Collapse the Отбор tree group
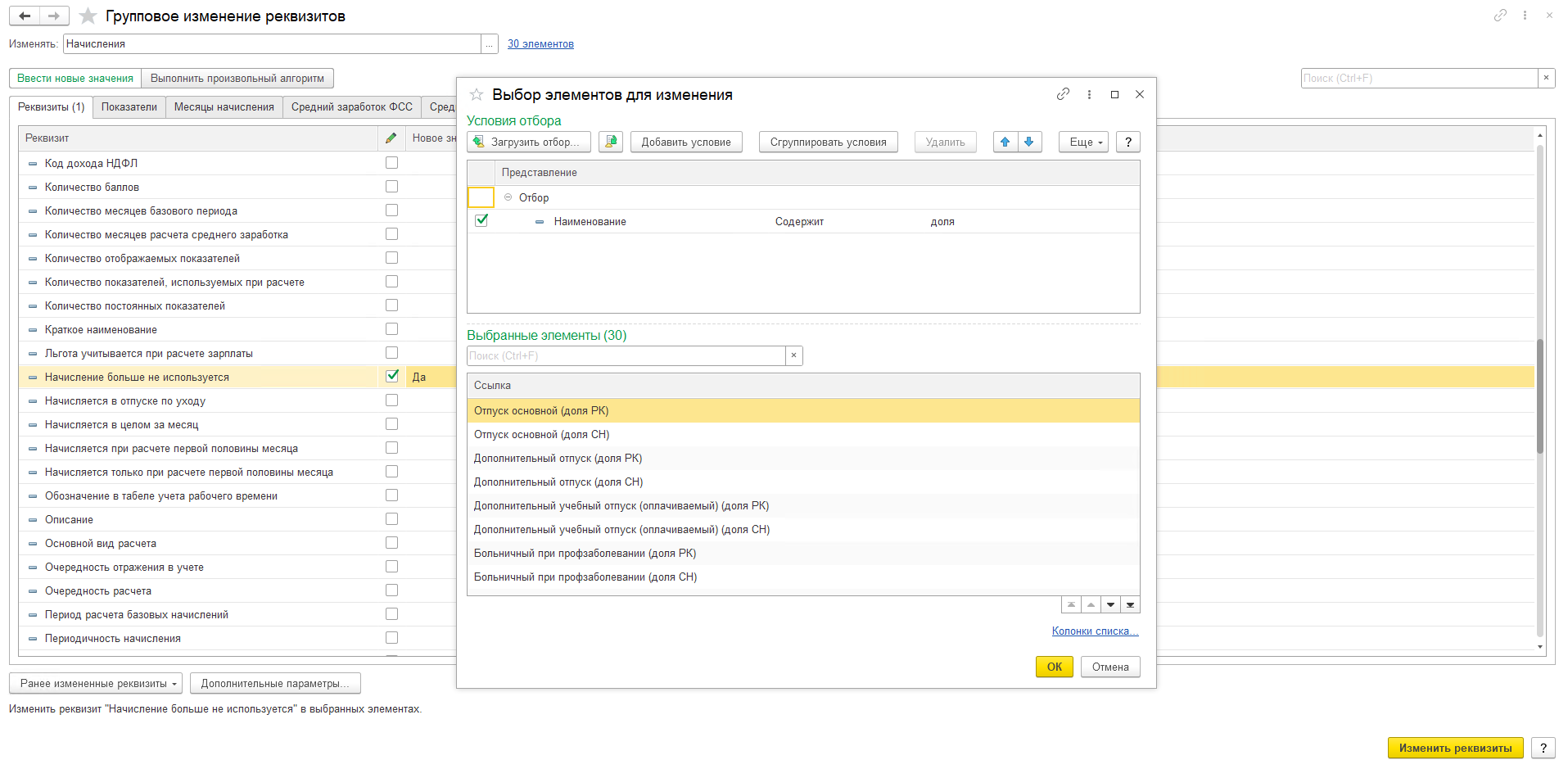 [x=508, y=197]
